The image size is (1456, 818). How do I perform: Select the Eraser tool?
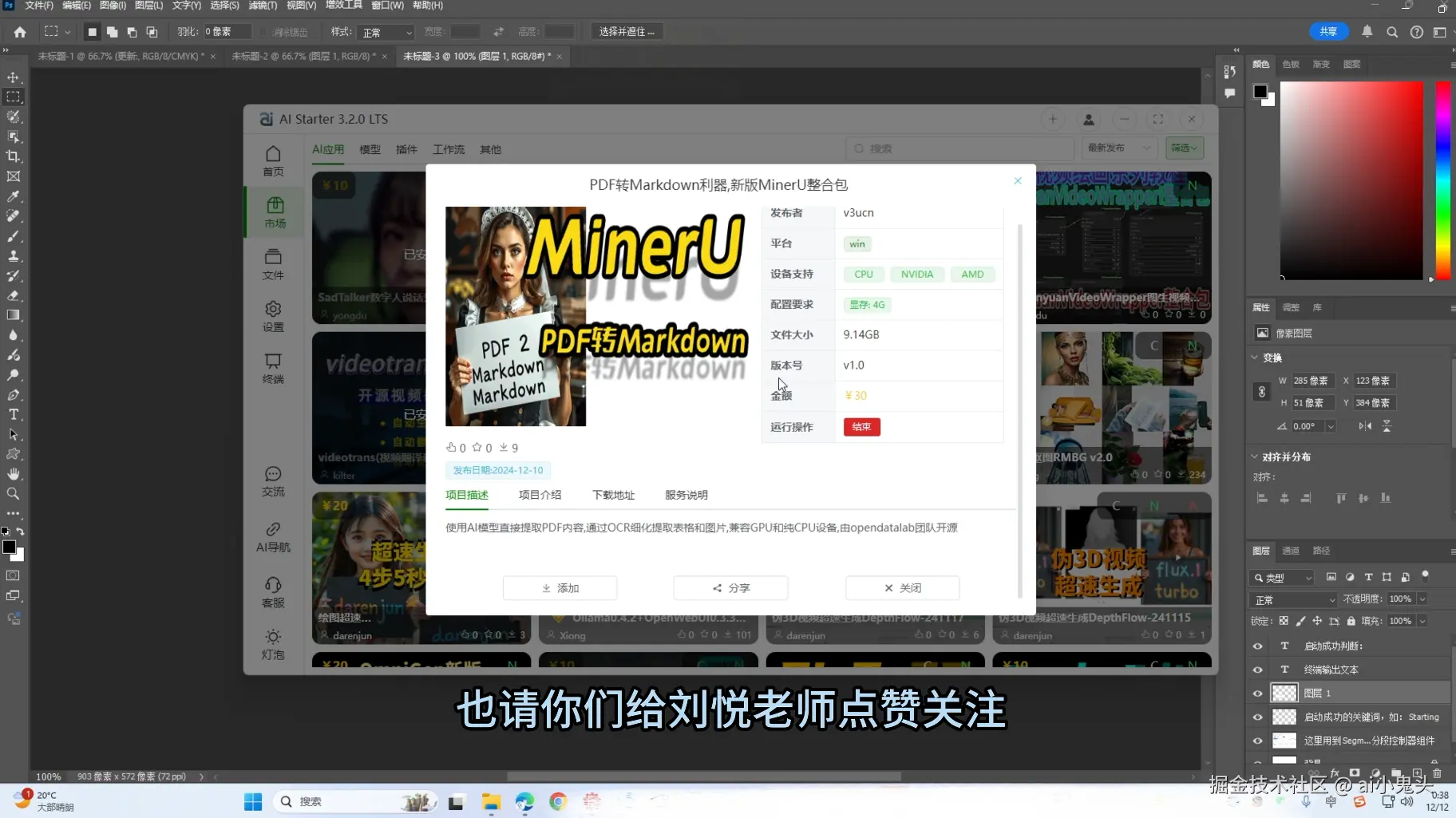14,295
